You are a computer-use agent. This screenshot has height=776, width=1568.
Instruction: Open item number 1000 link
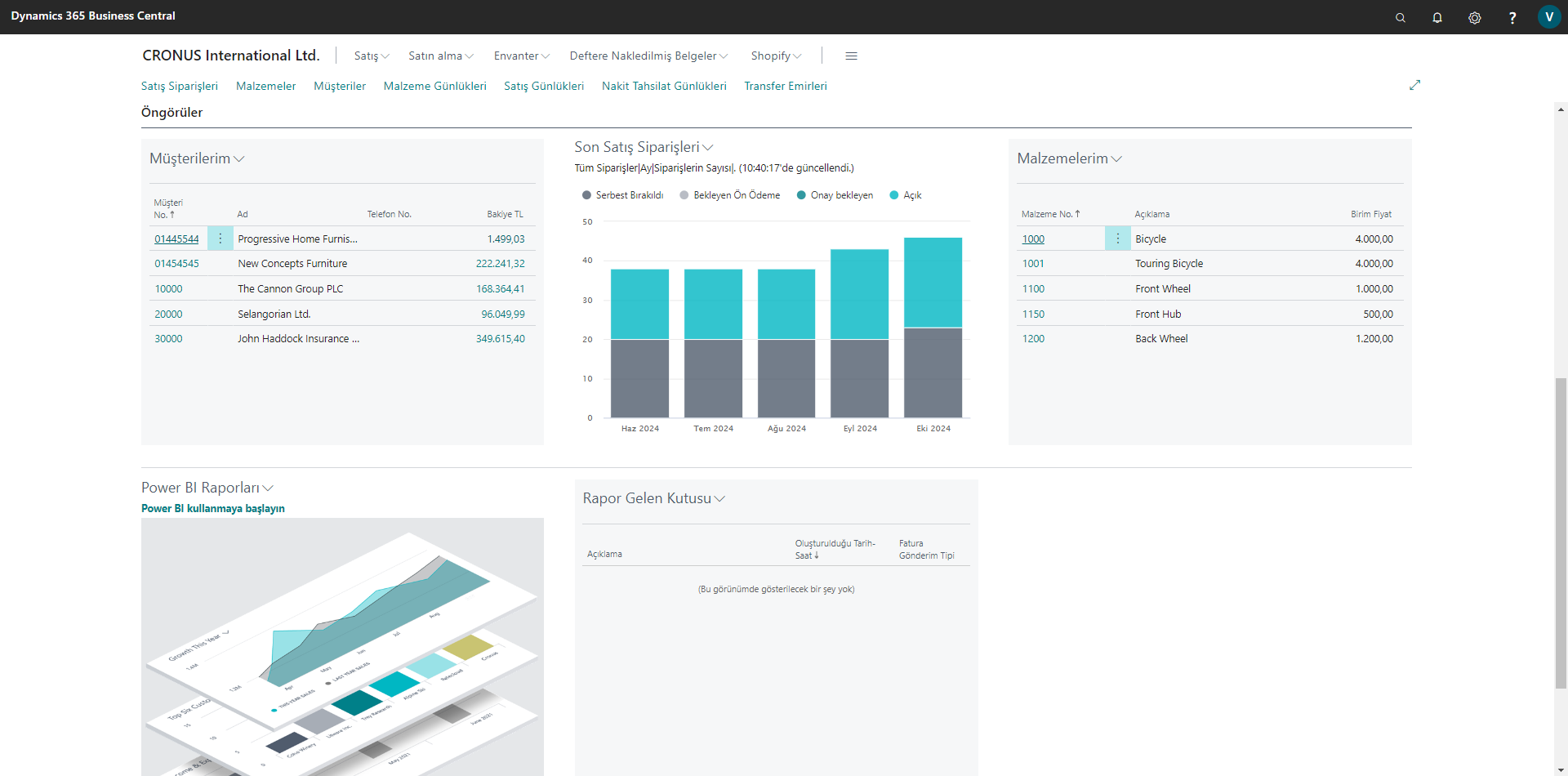1033,239
